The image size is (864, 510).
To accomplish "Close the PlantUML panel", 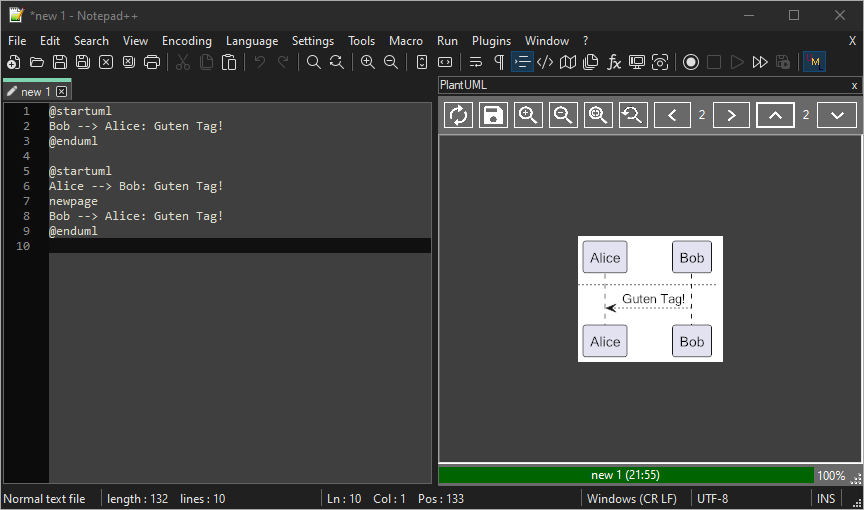I will pos(854,85).
